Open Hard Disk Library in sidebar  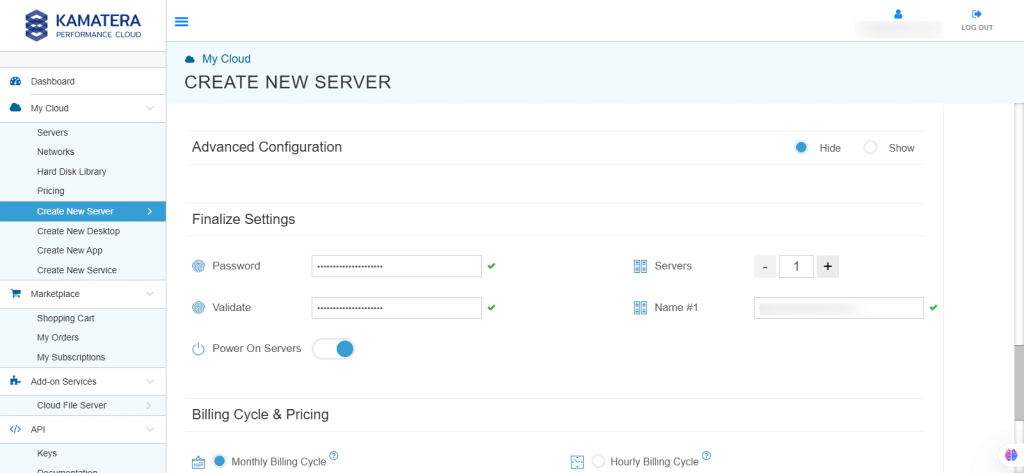(x=71, y=172)
